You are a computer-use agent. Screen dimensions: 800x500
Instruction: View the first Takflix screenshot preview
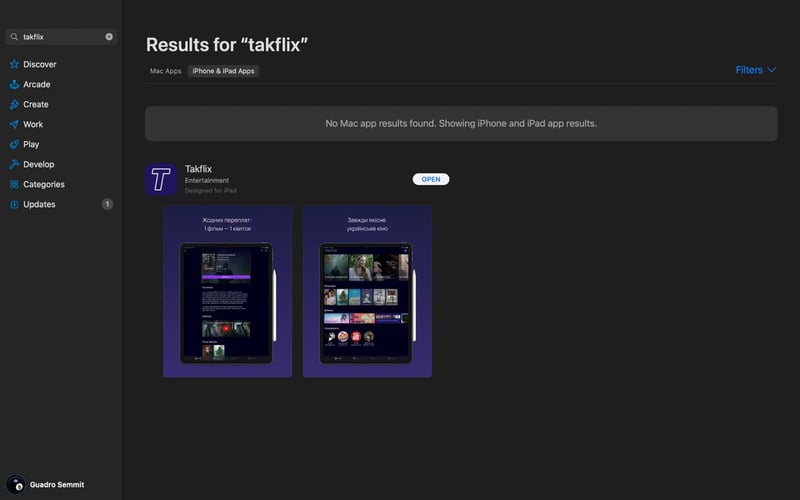click(228, 291)
